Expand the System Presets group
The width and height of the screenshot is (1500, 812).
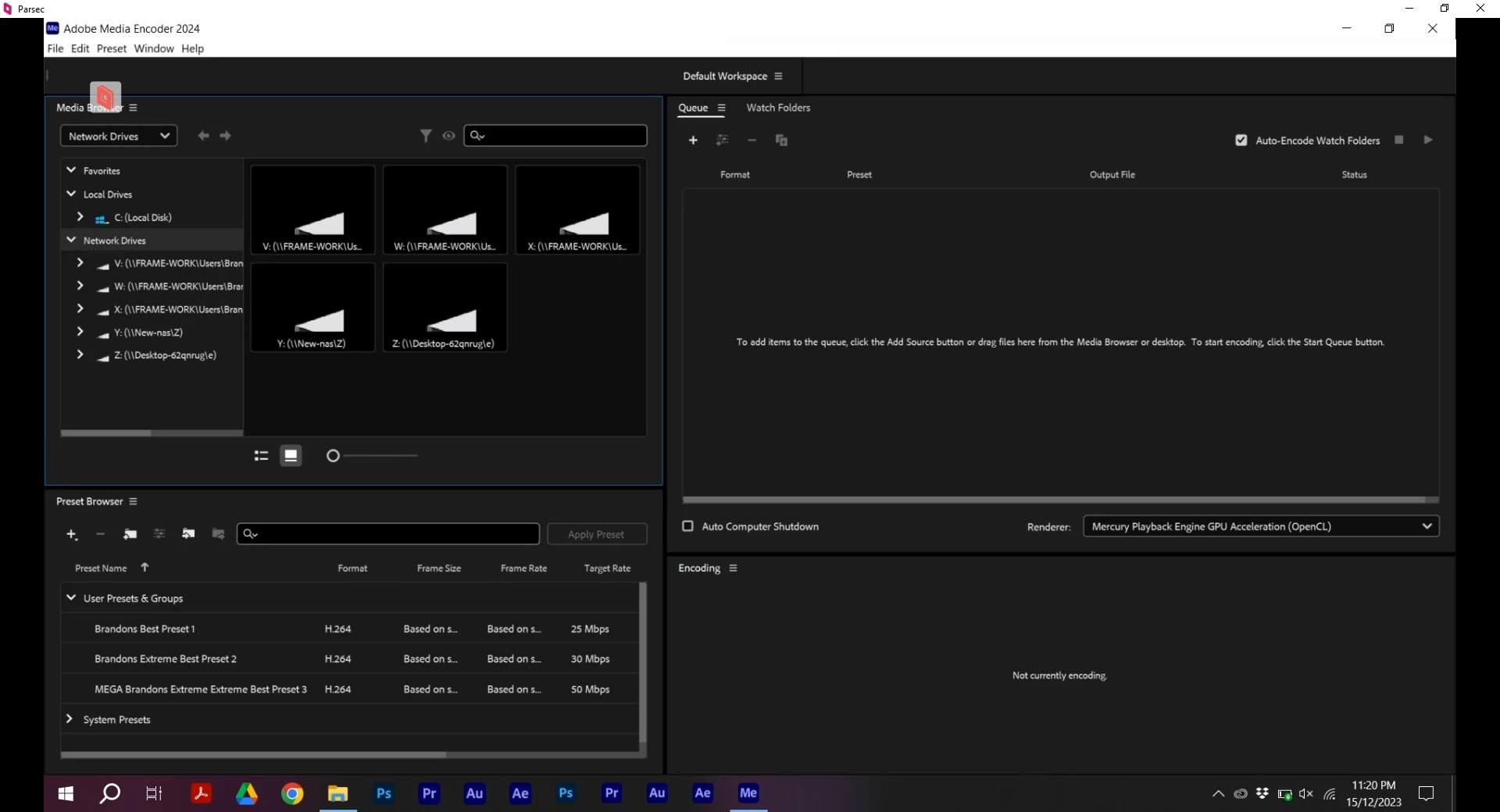point(70,719)
